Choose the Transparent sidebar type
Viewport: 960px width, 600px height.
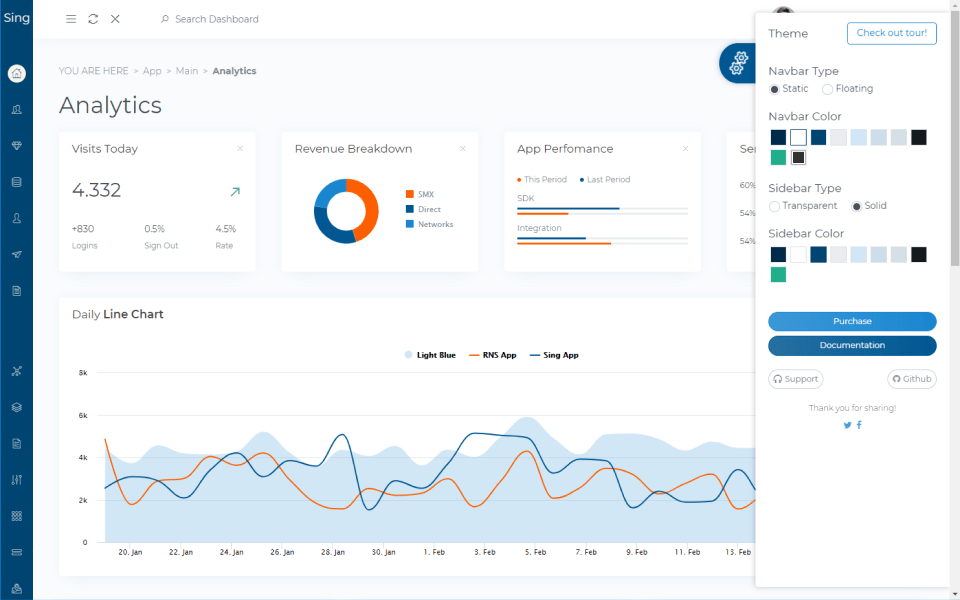pyautogui.click(x=774, y=206)
